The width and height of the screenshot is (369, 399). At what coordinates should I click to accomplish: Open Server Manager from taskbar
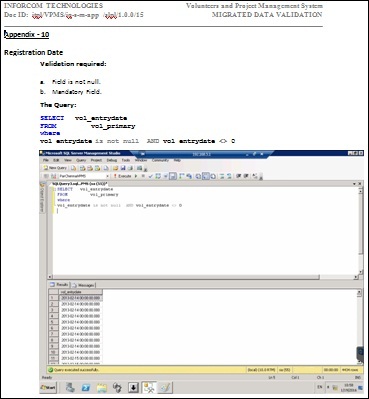[70, 387]
